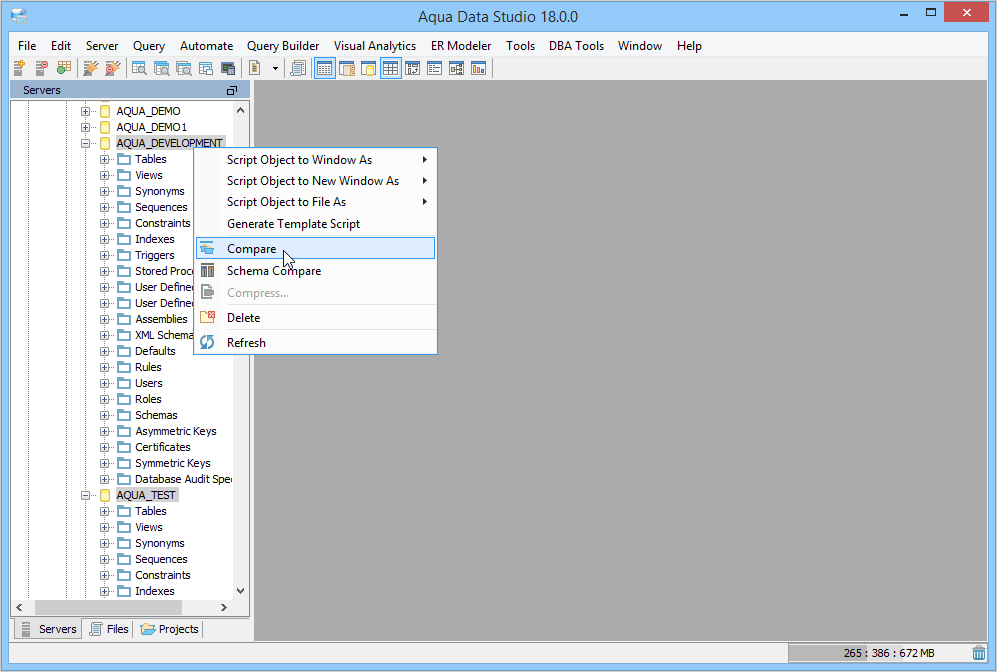Toggle the second highlighted grid table icon
This screenshot has width=997, height=672.
tap(390, 68)
